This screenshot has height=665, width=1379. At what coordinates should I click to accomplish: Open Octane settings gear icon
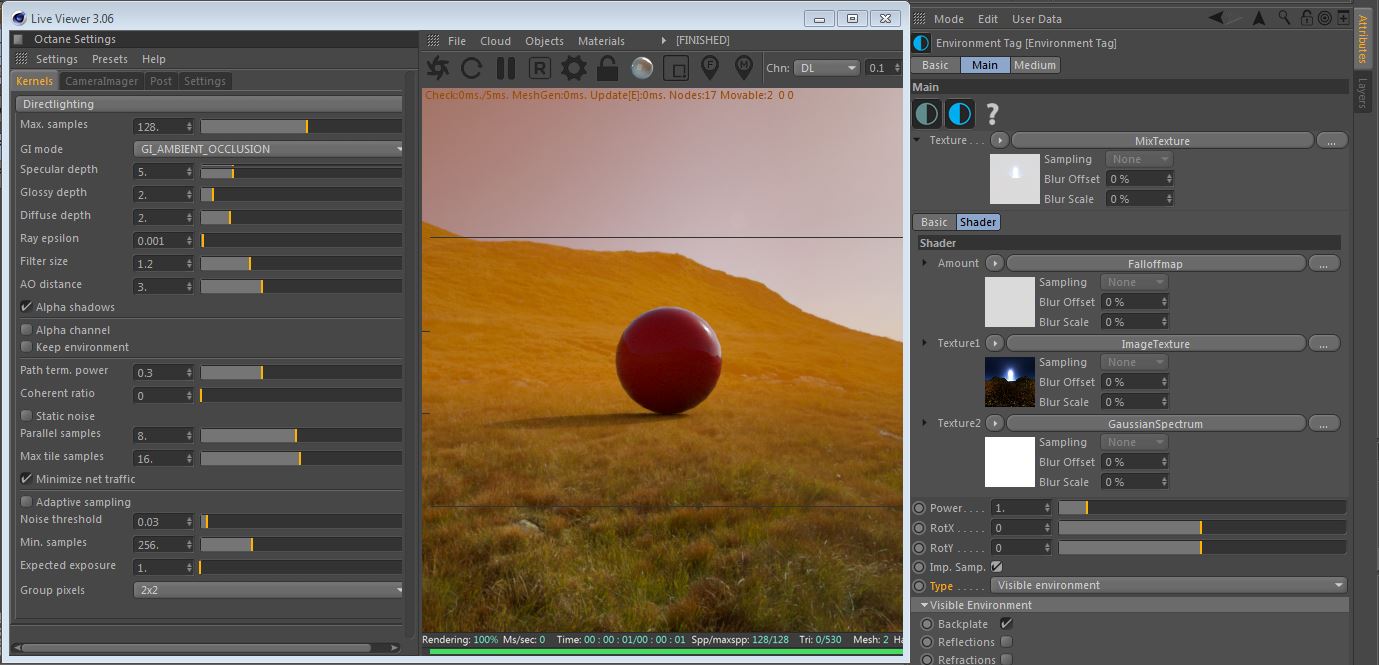click(573, 68)
